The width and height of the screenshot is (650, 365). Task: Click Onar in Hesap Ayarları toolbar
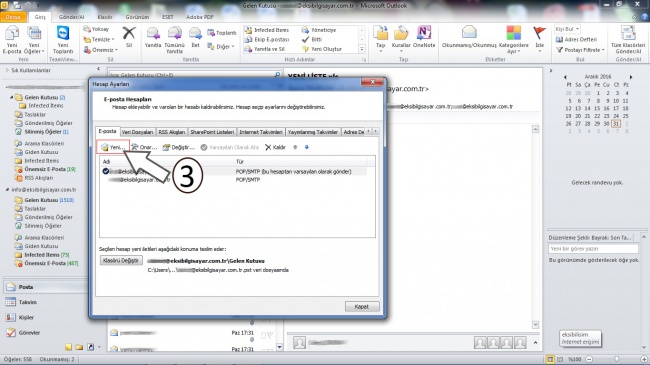point(144,147)
